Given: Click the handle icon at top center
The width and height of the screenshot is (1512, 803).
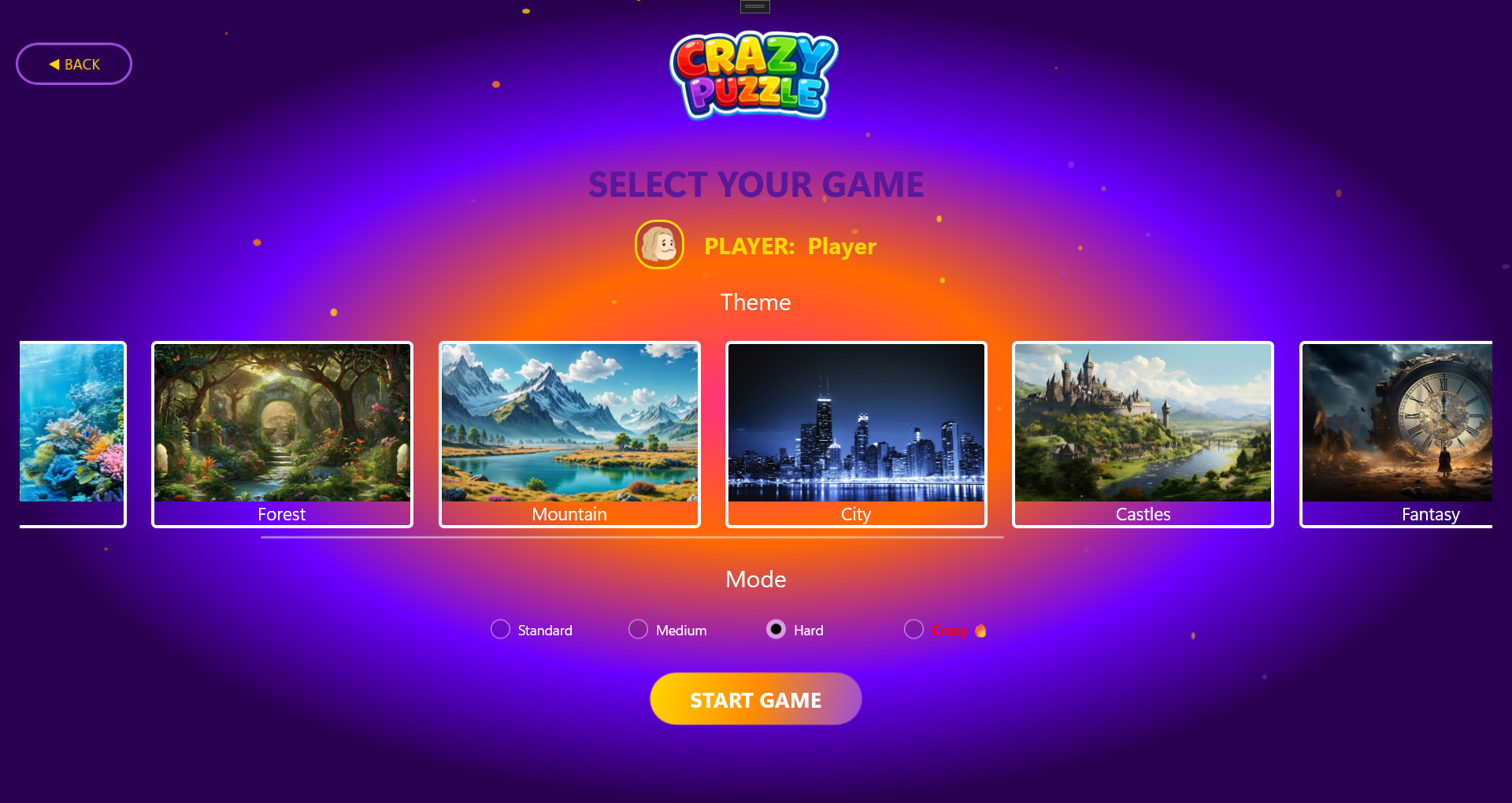Looking at the screenshot, I should pyautogui.click(x=754, y=7).
